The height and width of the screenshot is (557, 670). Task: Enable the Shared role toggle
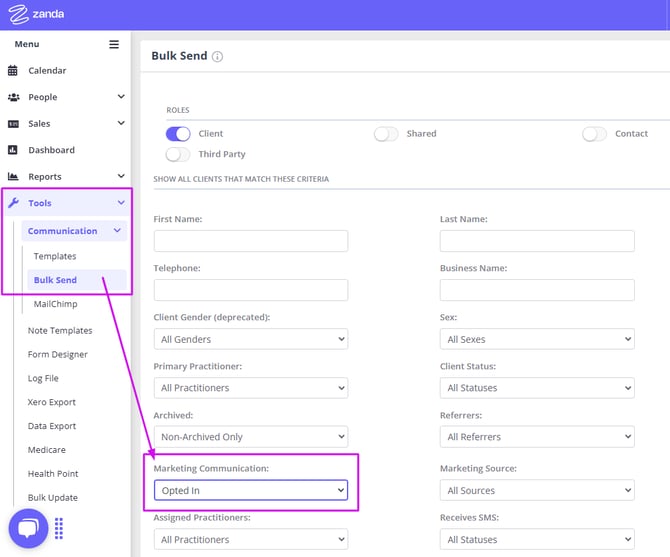click(386, 134)
